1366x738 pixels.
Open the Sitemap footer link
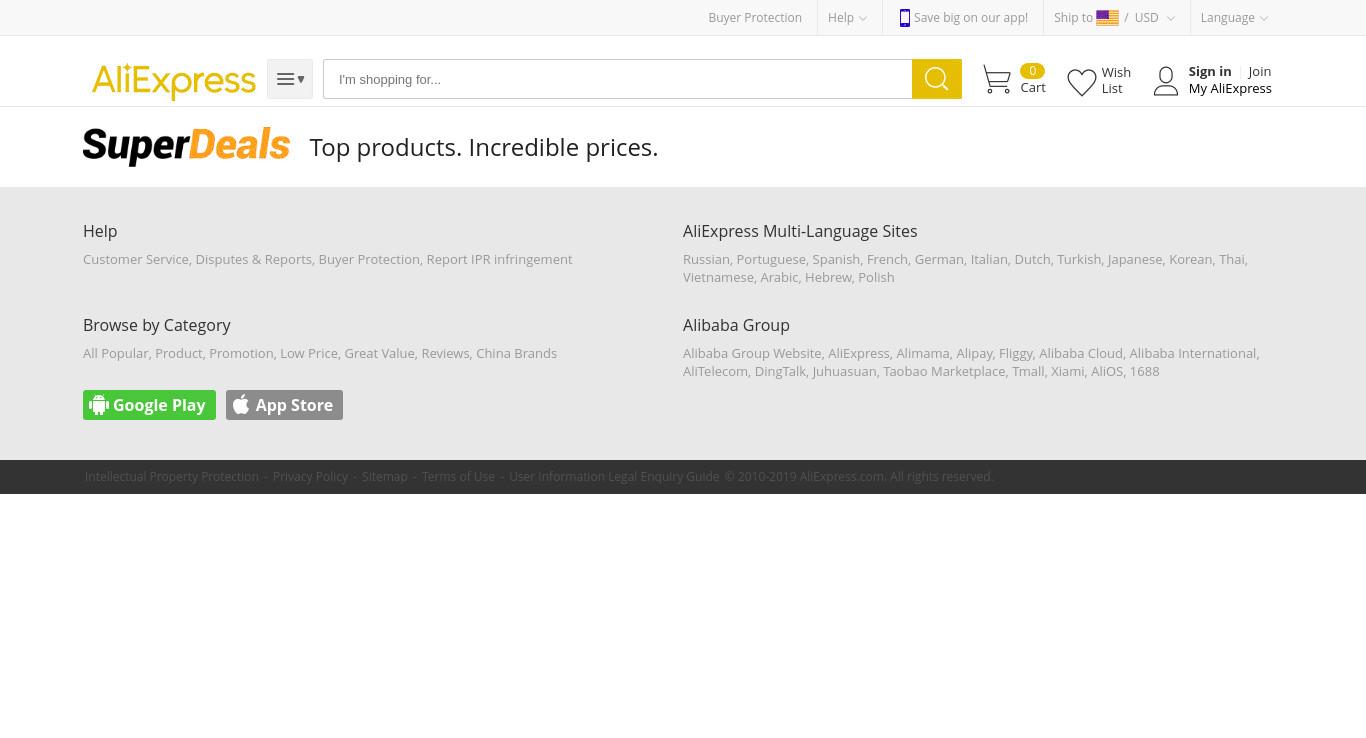tap(385, 477)
